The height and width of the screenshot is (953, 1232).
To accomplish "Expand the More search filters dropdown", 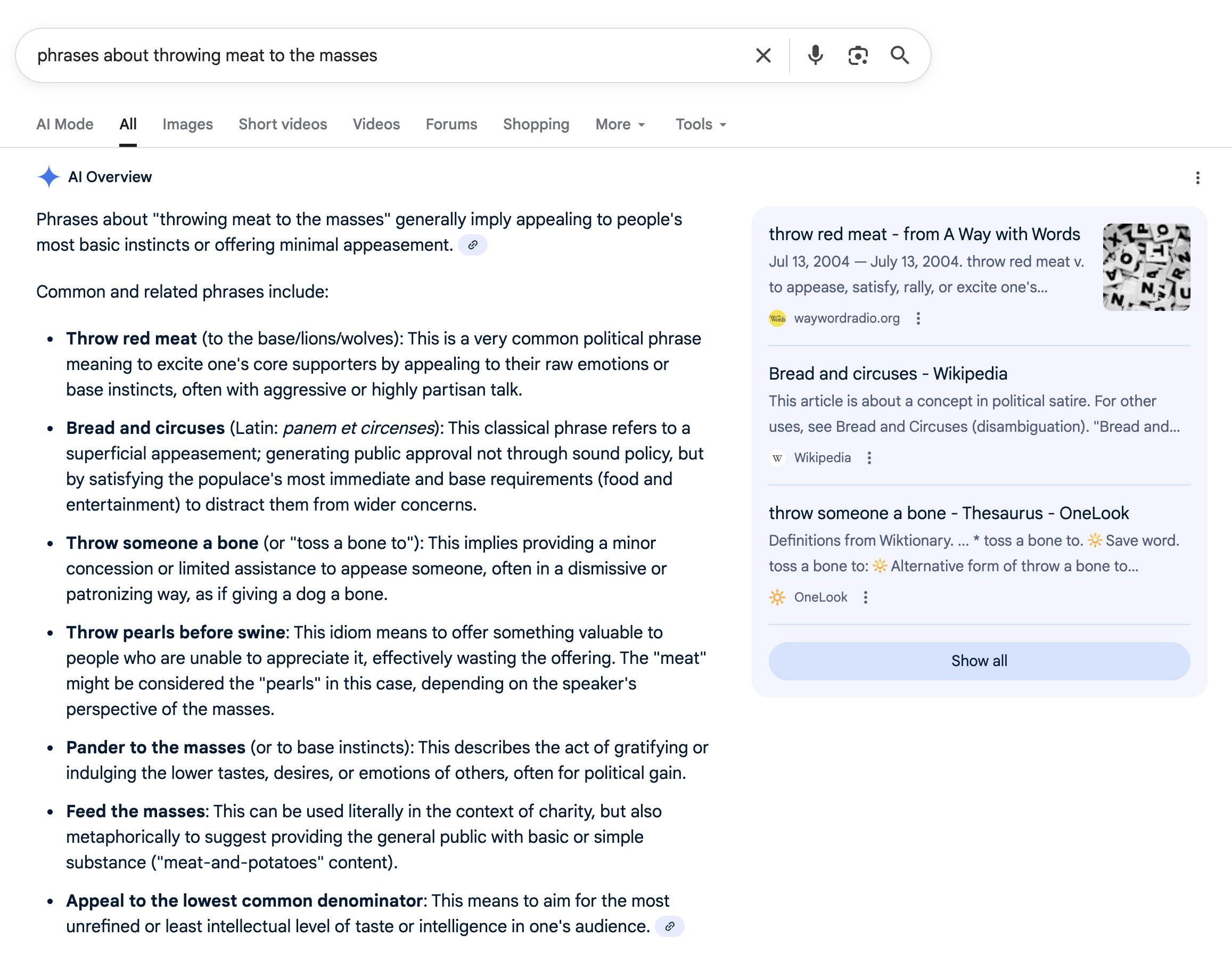I will pyautogui.click(x=620, y=124).
